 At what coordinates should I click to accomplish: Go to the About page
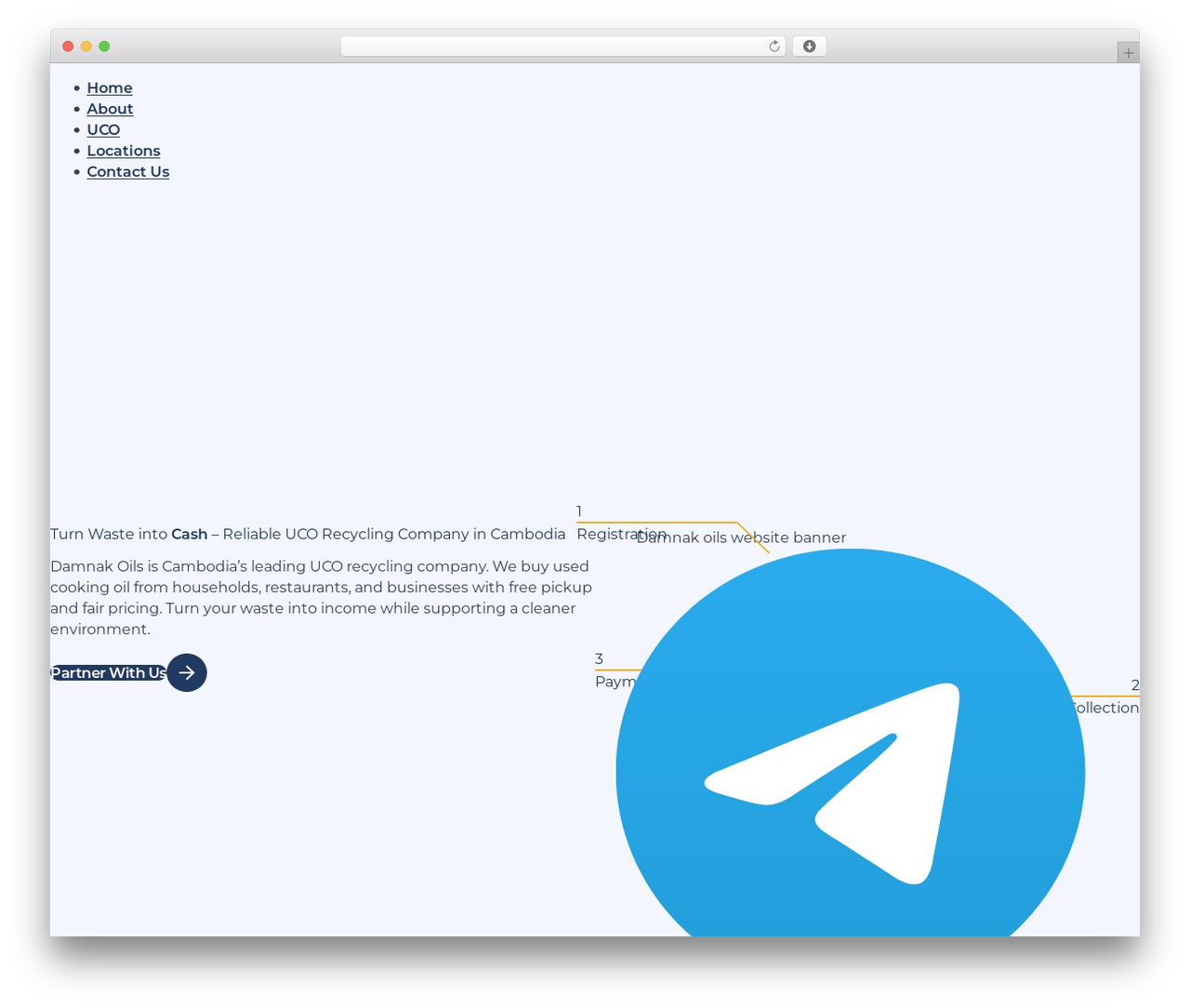[x=110, y=109]
